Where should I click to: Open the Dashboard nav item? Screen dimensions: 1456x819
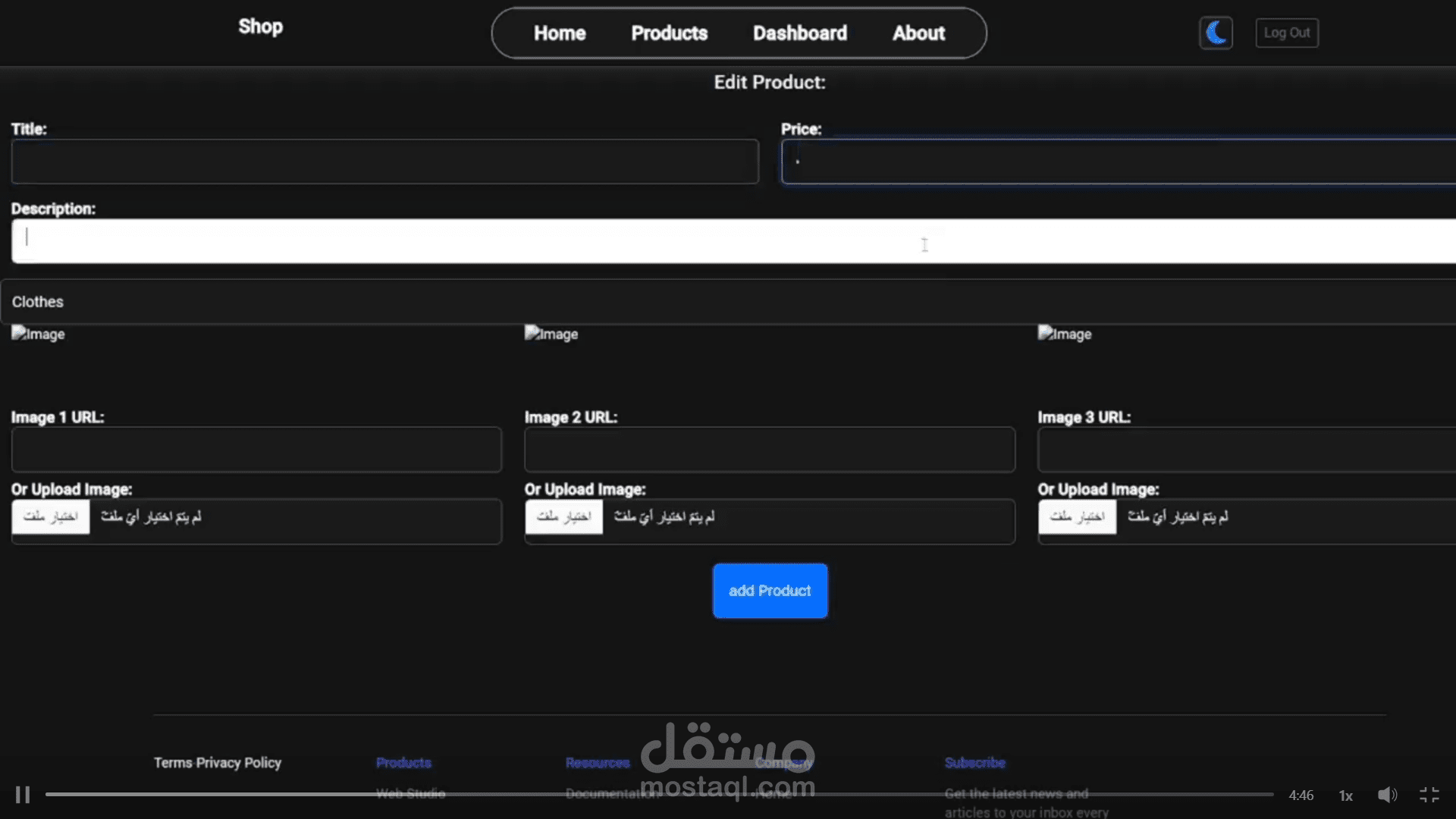point(800,33)
